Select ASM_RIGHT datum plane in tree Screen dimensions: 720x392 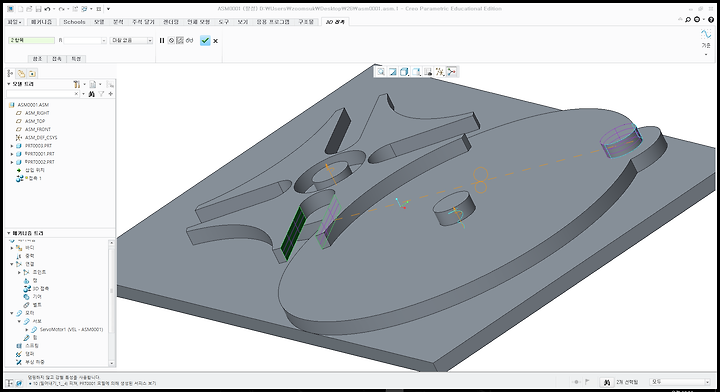coord(37,113)
